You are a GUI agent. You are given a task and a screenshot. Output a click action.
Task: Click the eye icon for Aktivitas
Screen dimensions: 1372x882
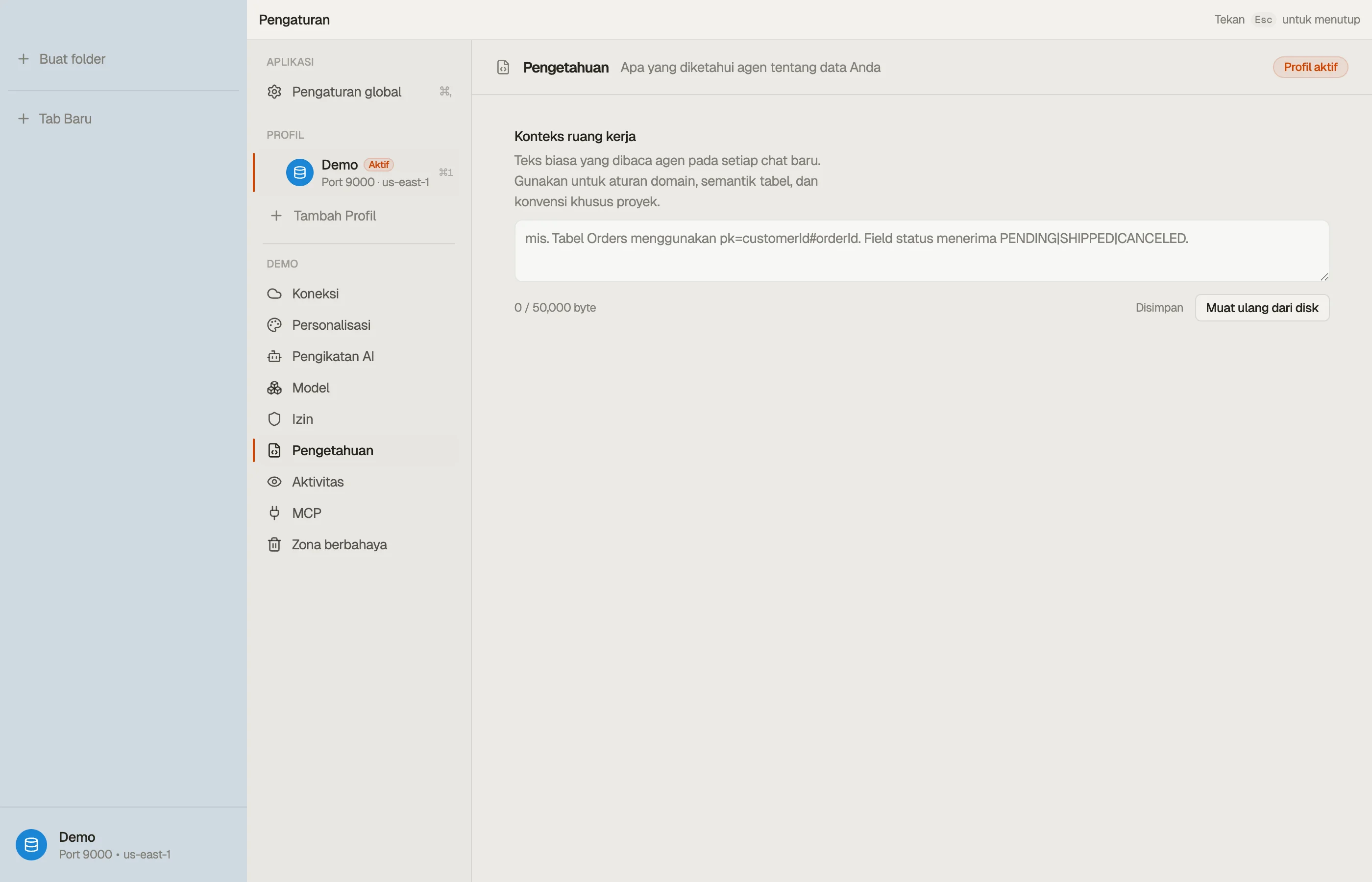pos(274,482)
